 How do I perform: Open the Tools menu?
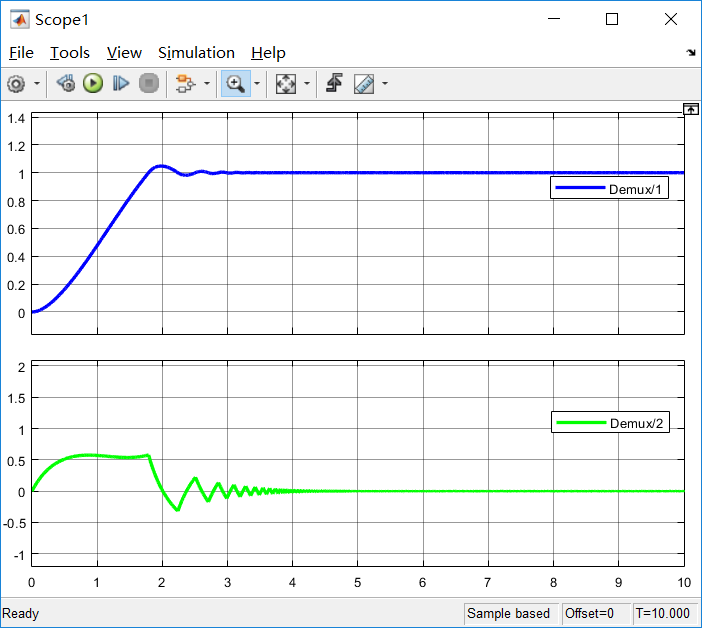pos(70,53)
